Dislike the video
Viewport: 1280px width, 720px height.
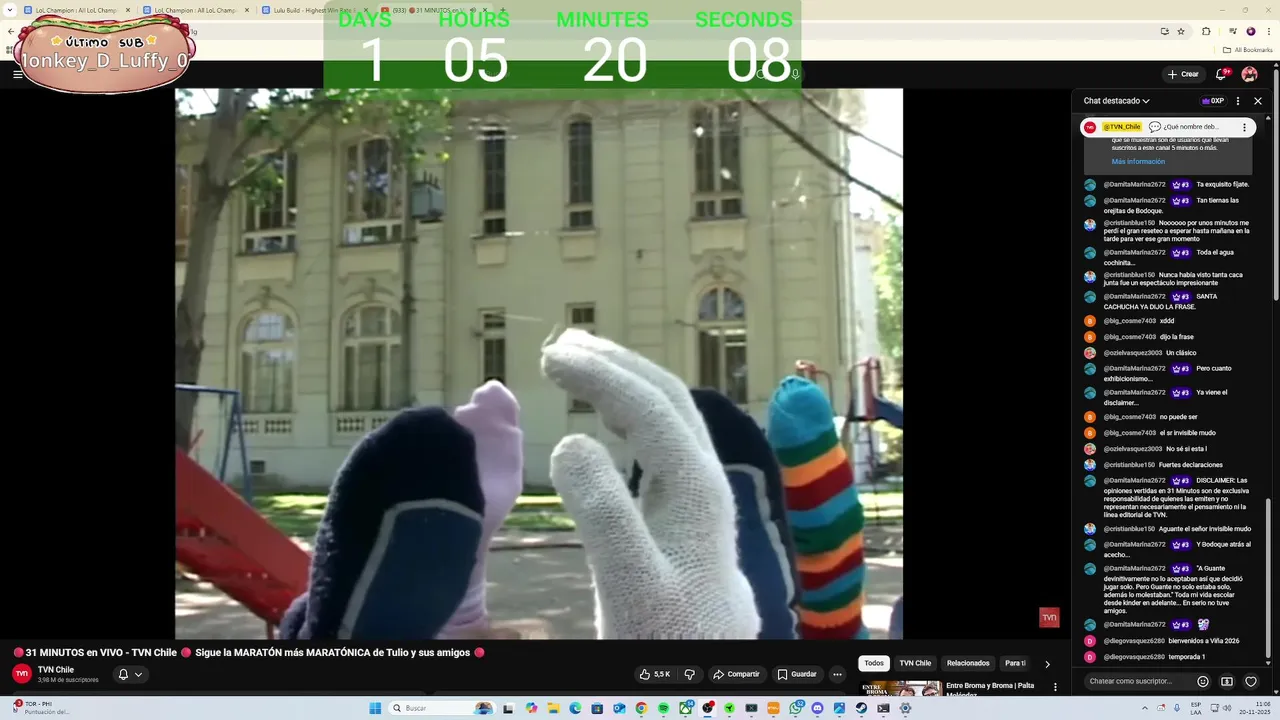689,674
